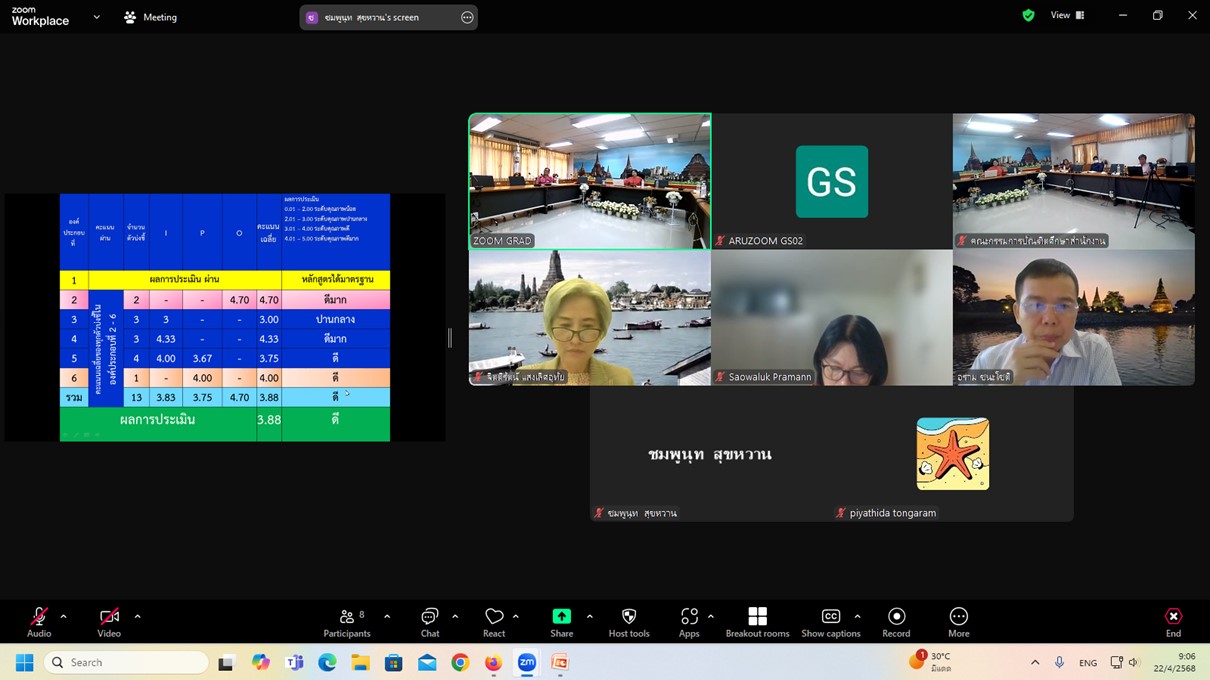This screenshot has width=1210, height=680.
Task: Expand Show captions options caret
Action: tap(857, 617)
